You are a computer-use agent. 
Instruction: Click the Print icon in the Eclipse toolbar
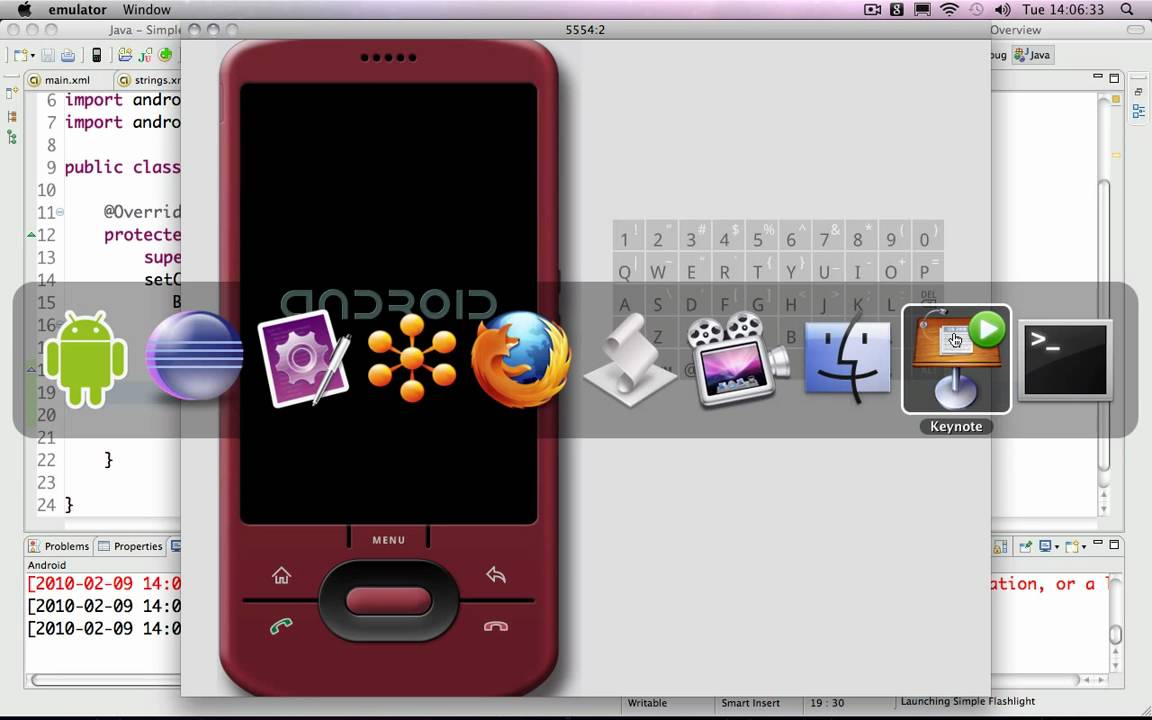[68, 55]
